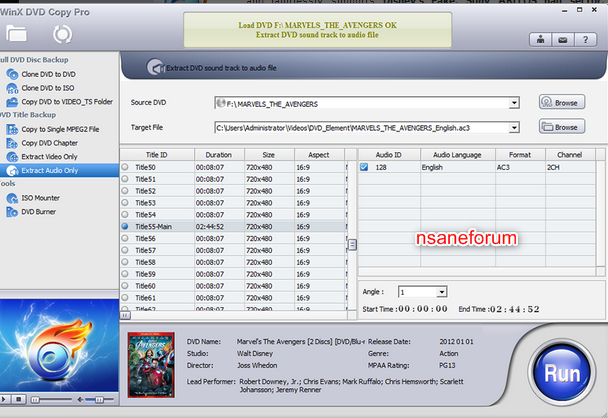
Task: Open the folder icon to load a DVD
Action: 16,34
